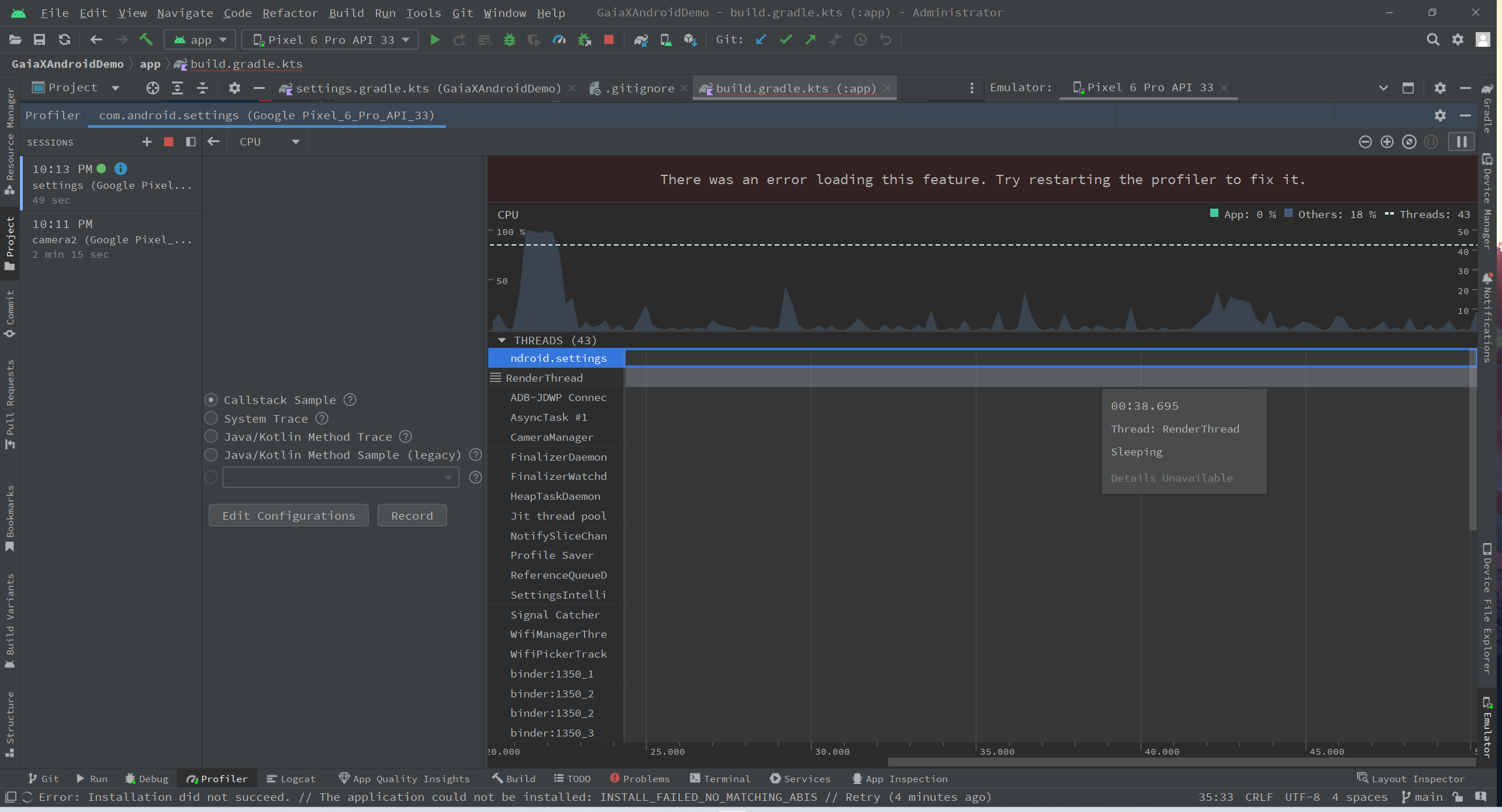Select the custom configuration radio button
The height and width of the screenshot is (812, 1502).
click(x=211, y=478)
